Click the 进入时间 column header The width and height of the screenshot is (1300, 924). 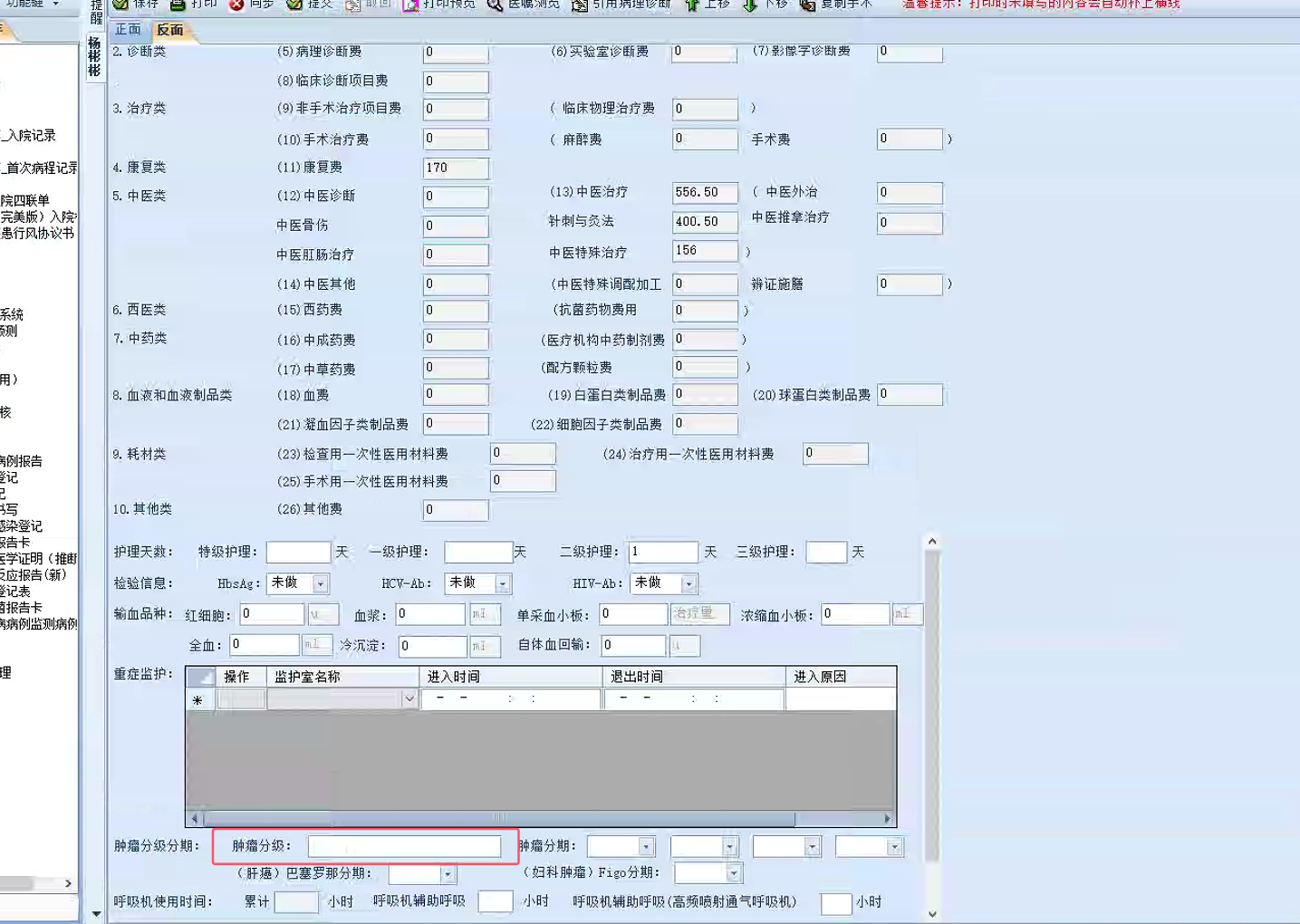pyautogui.click(x=511, y=677)
